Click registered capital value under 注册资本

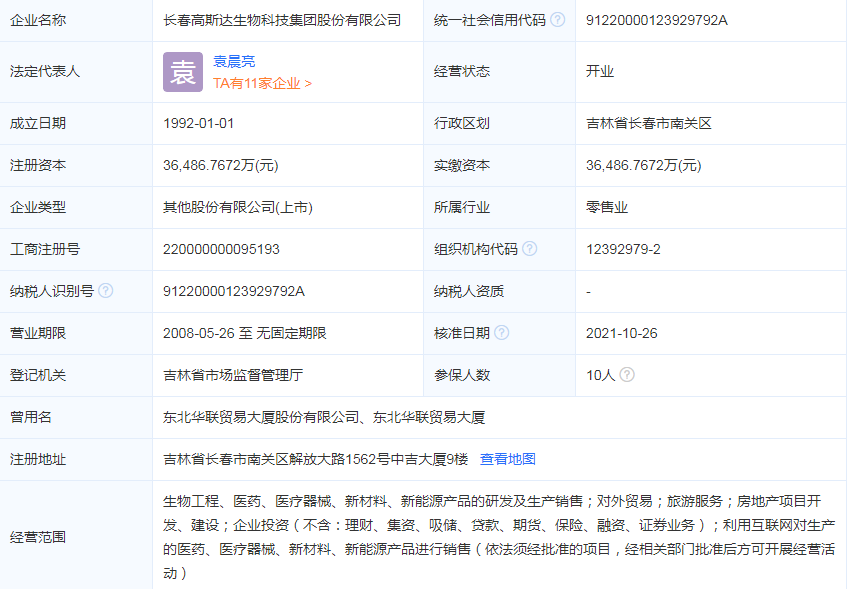coord(221,166)
